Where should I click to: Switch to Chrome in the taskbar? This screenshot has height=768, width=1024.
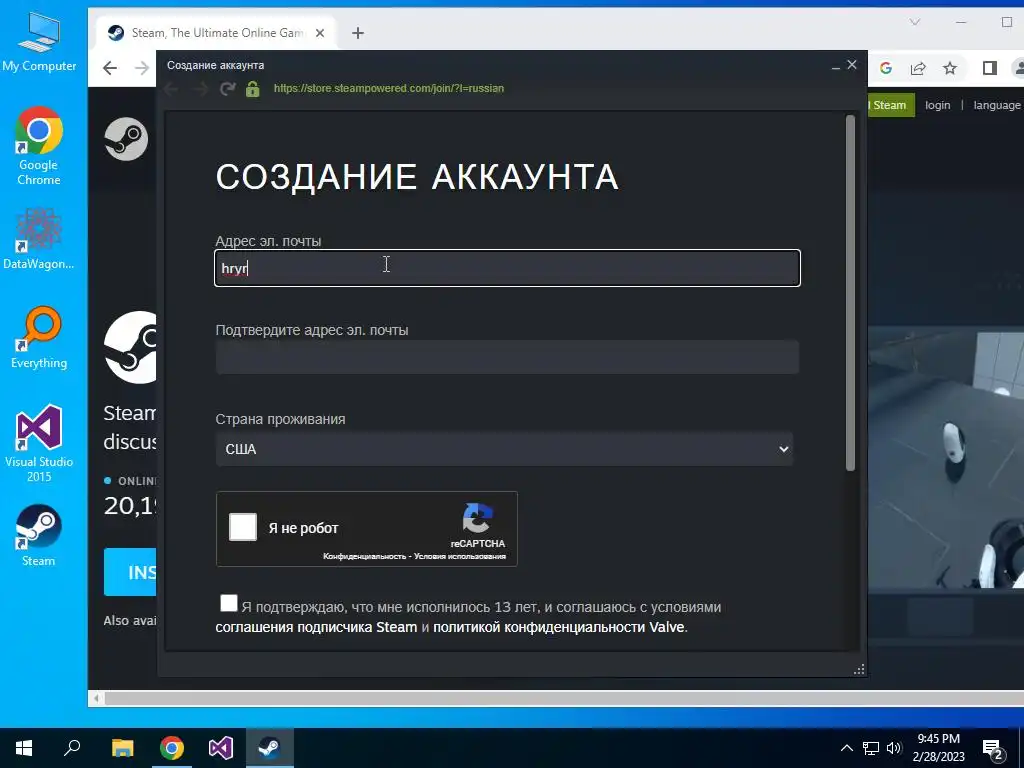(x=172, y=748)
